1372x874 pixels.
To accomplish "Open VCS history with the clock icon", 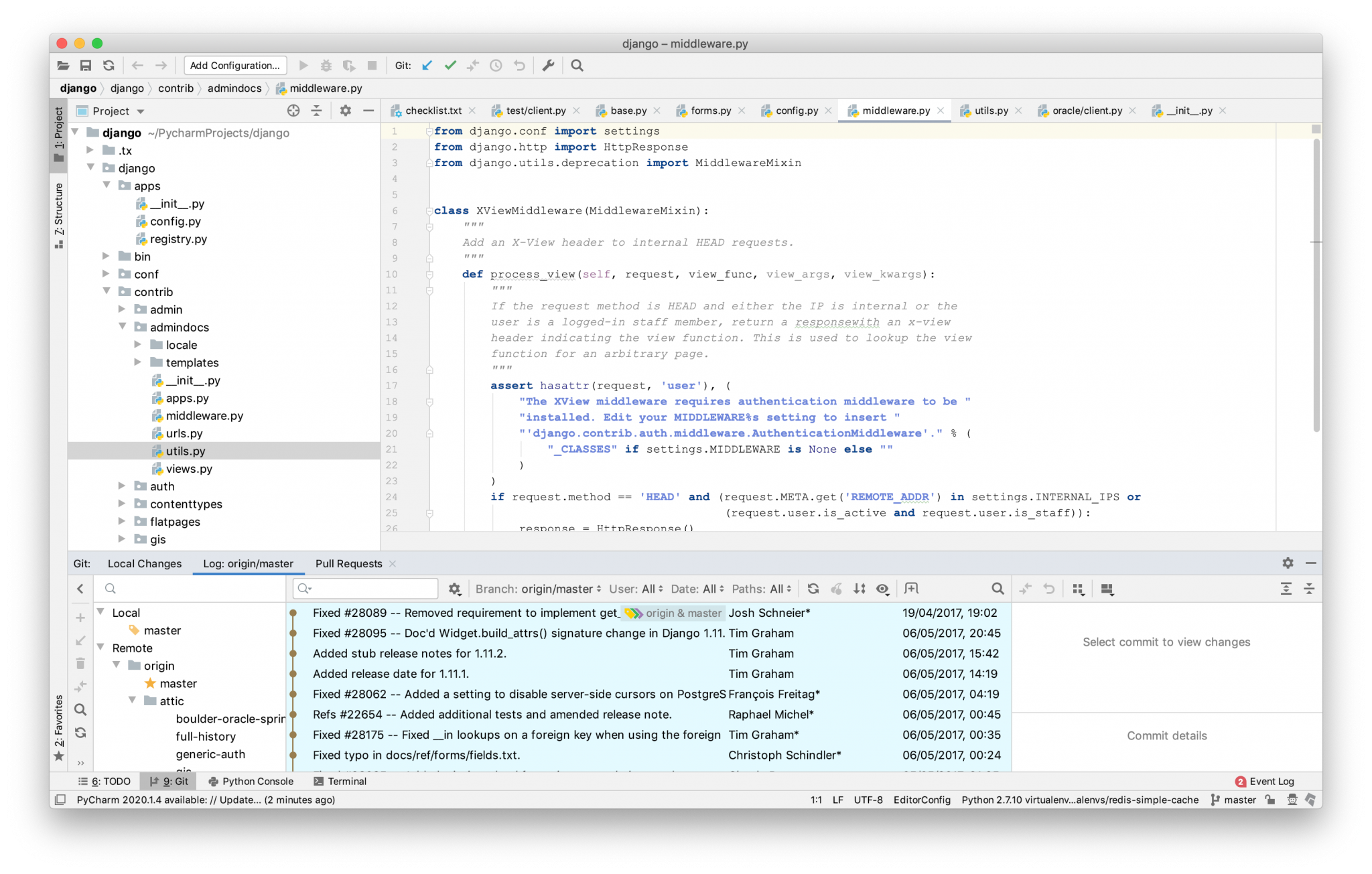I will point(495,65).
